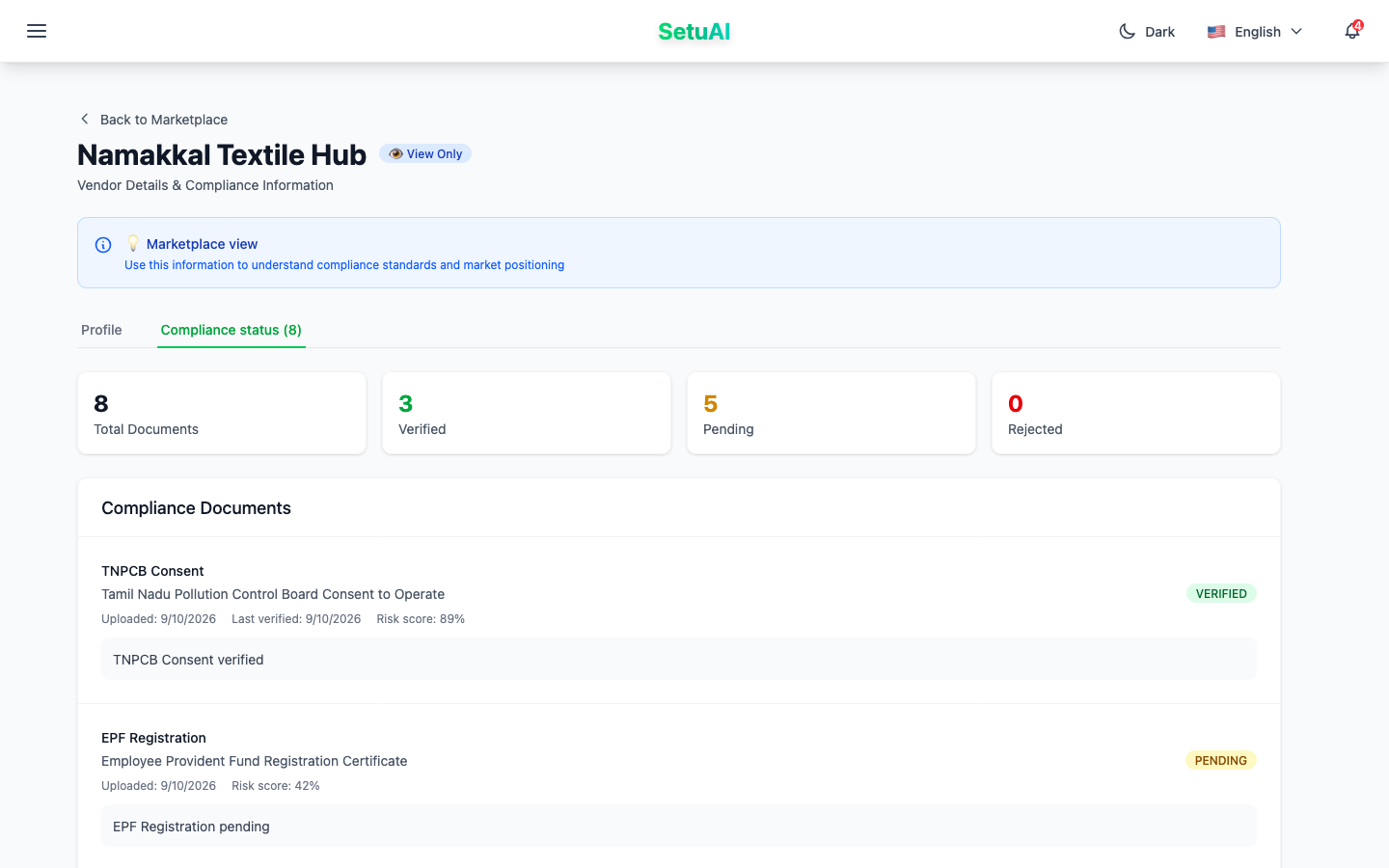Image resolution: width=1389 pixels, height=868 pixels.
Task: Click 'Risk score: 42%' text
Action: [276, 786]
